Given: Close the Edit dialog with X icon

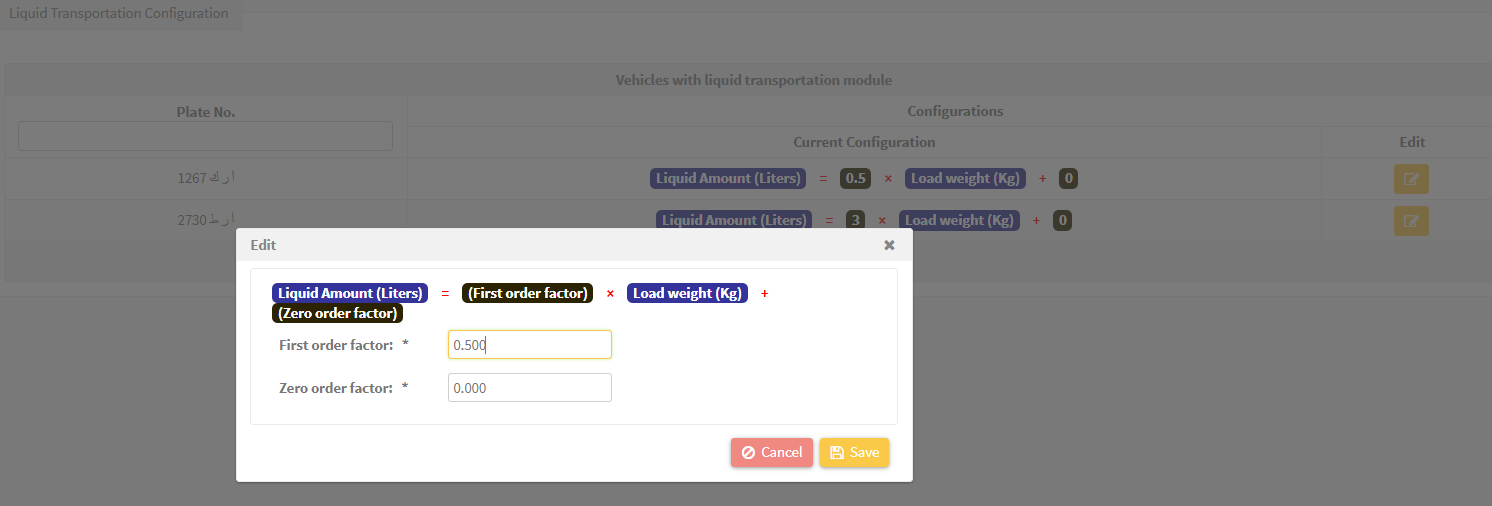Looking at the screenshot, I should [889, 245].
